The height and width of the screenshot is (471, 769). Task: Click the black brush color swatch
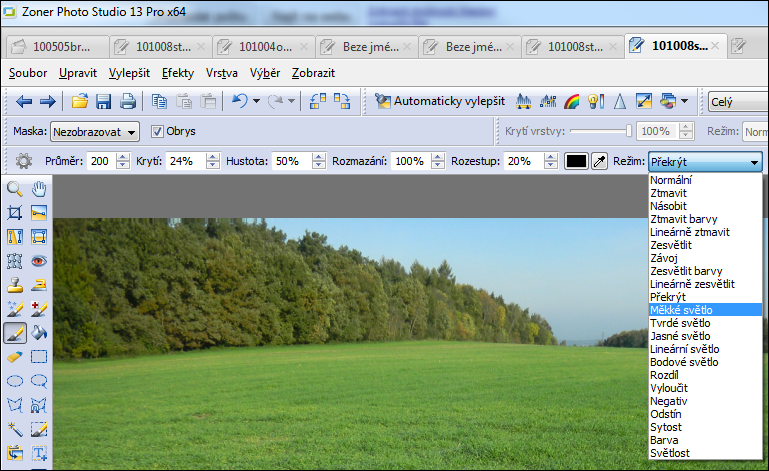pos(576,162)
